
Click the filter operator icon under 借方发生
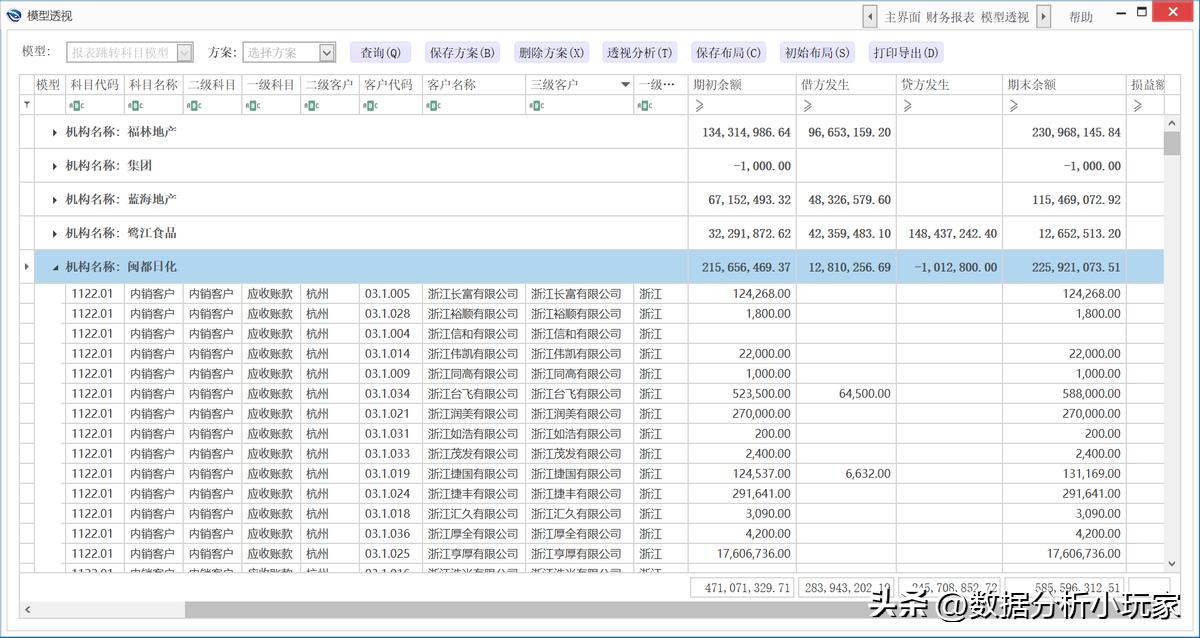pyautogui.click(x=807, y=105)
